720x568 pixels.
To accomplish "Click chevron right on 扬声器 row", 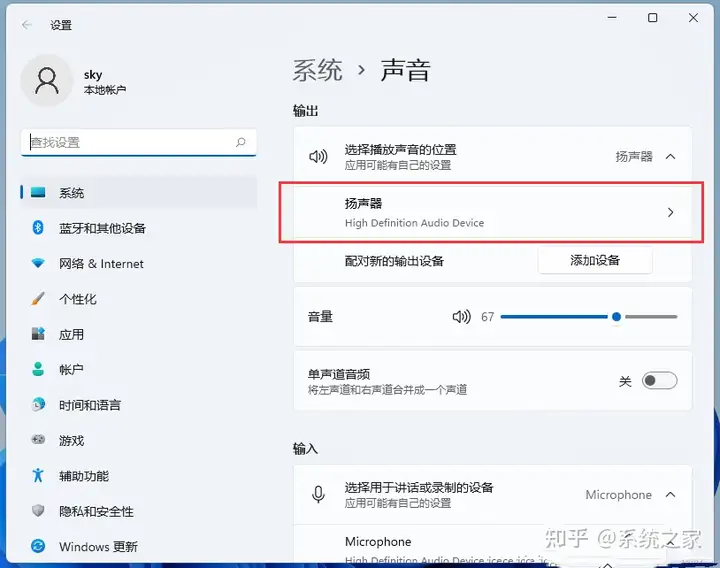I will (x=670, y=212).
